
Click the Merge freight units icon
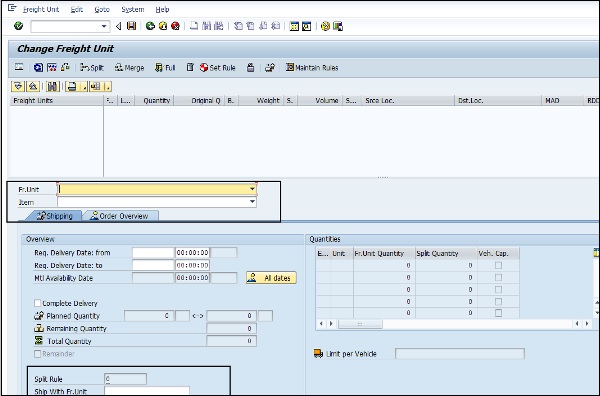(x=129, y=68)
